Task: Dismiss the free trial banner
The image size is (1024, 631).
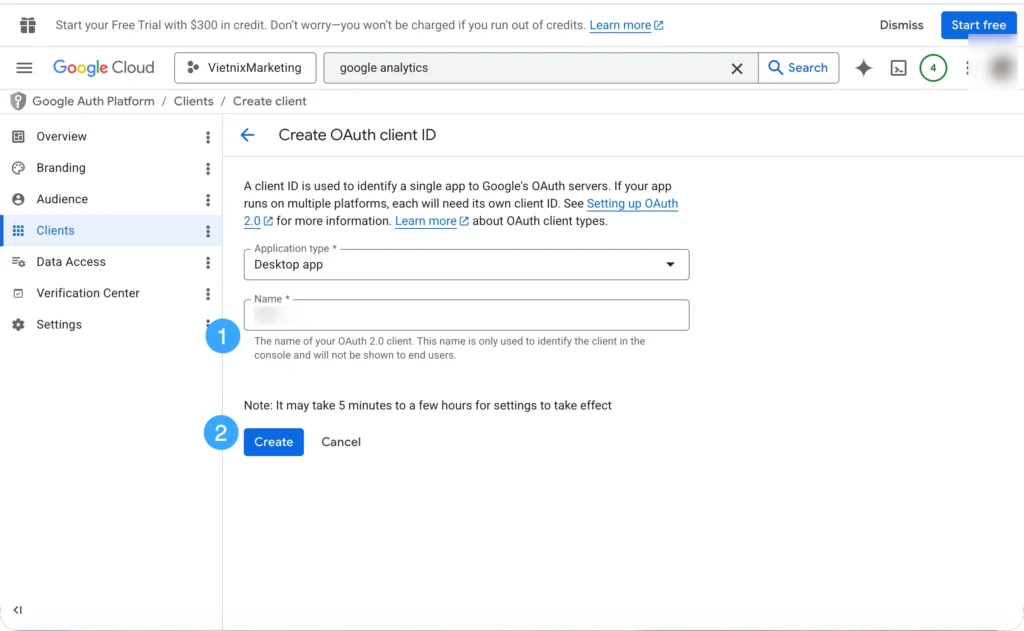Action: (901, 25)
